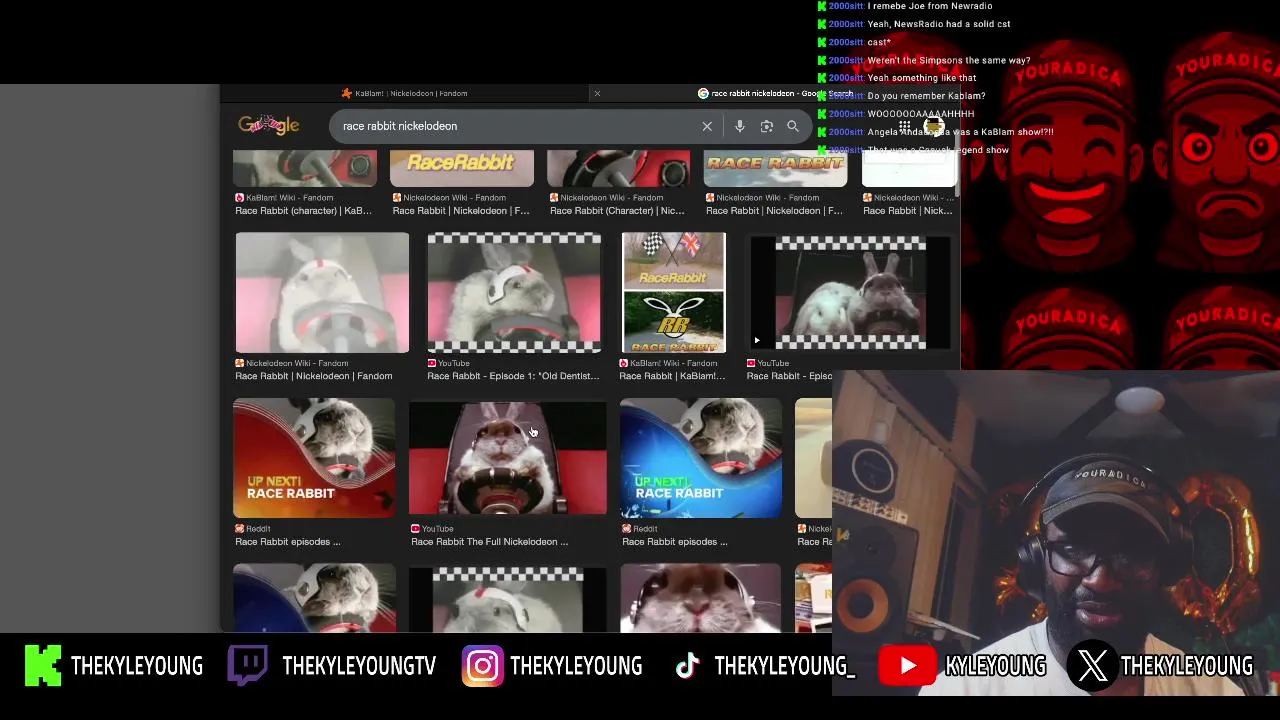The image size is (1280, 720).
Task: Select chat message 'Yeah something like that'
Action: [921, 78]
